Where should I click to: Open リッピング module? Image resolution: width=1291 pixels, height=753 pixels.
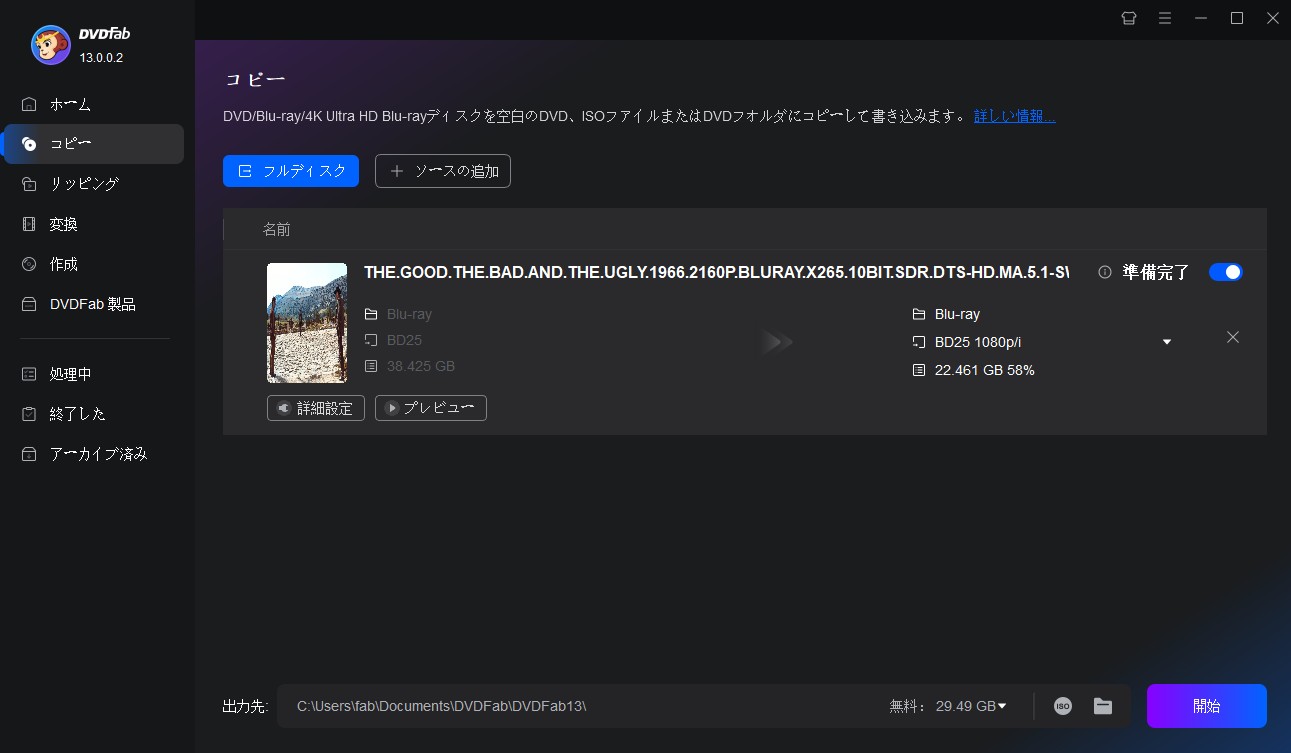[x=92, y=184]
